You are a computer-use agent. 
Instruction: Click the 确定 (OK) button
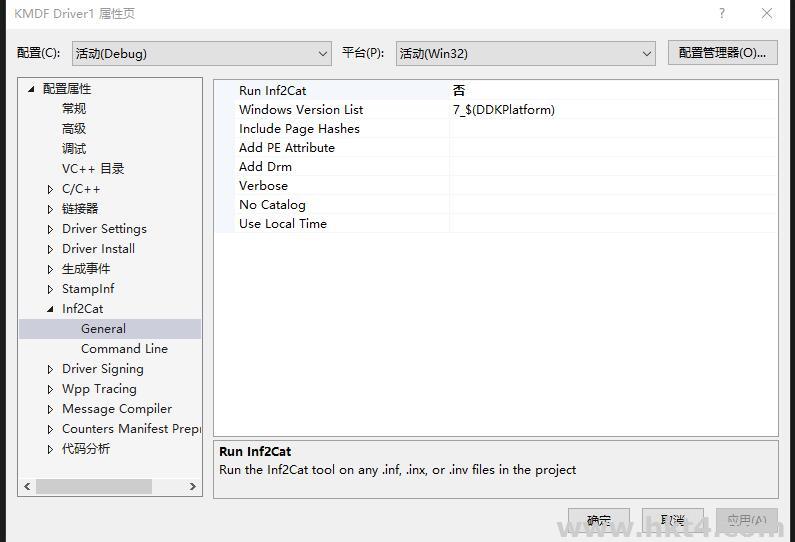(x=599, y=521)
